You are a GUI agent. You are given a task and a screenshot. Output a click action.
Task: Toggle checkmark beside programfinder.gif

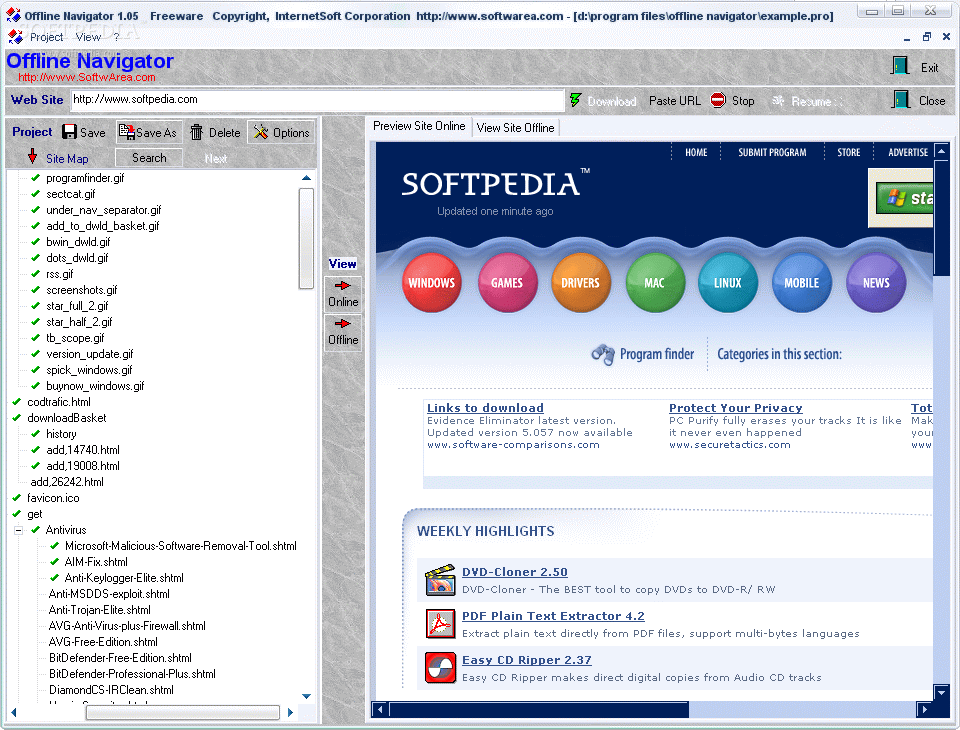(36, 178)
